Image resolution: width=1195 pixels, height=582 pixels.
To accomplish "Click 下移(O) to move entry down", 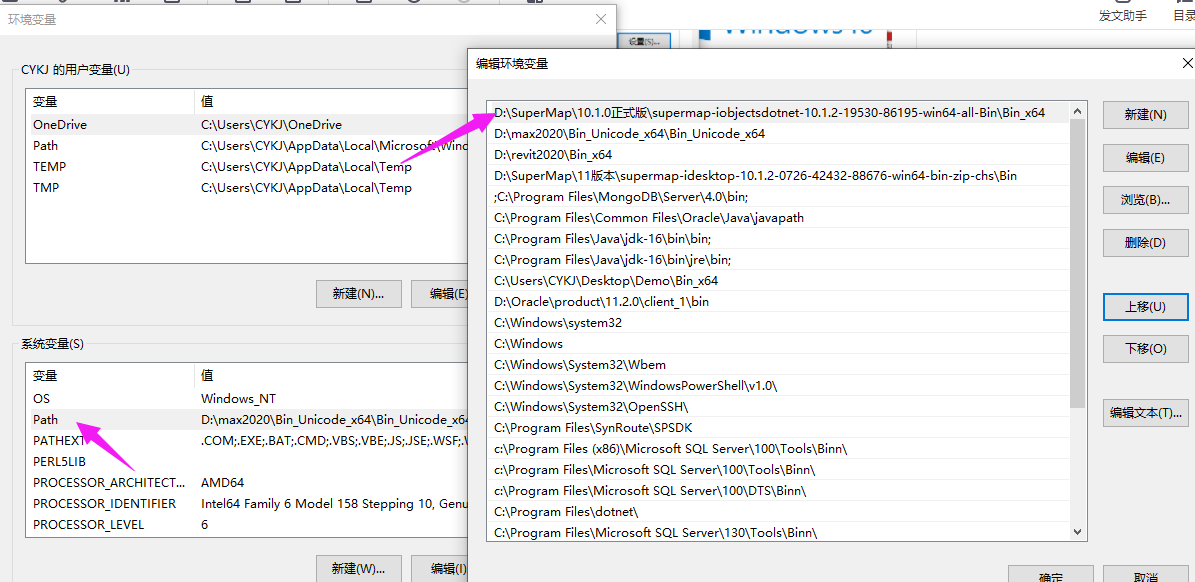I will tap(1144, 348).
